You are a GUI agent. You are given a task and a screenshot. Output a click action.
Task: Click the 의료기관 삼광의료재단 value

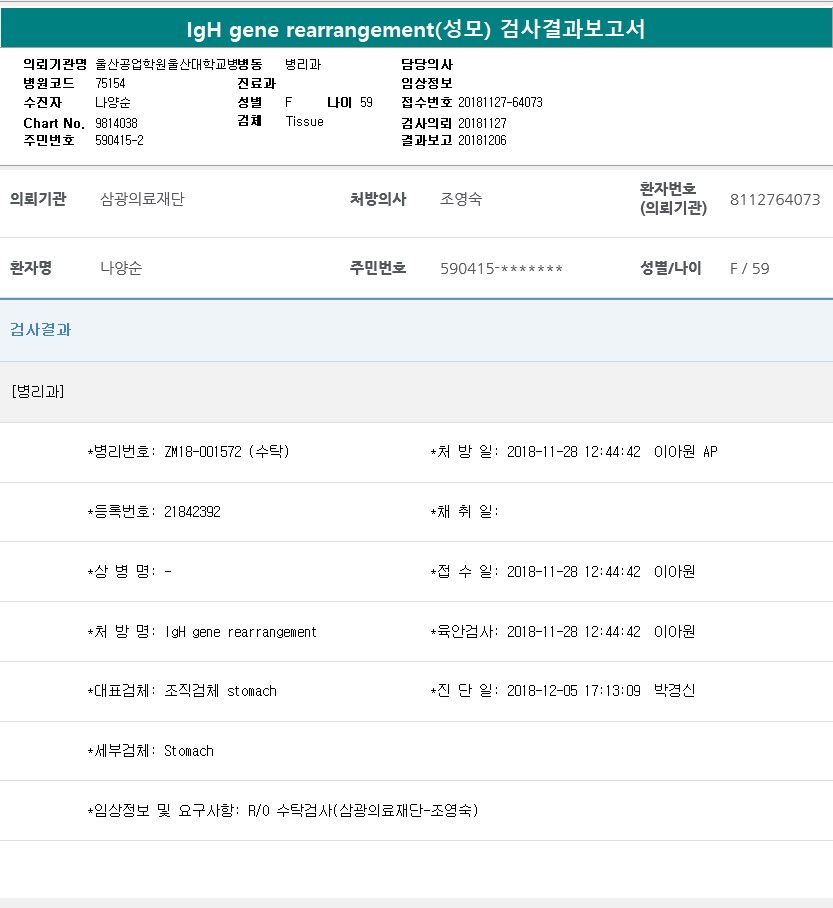(x=142, y=199)
